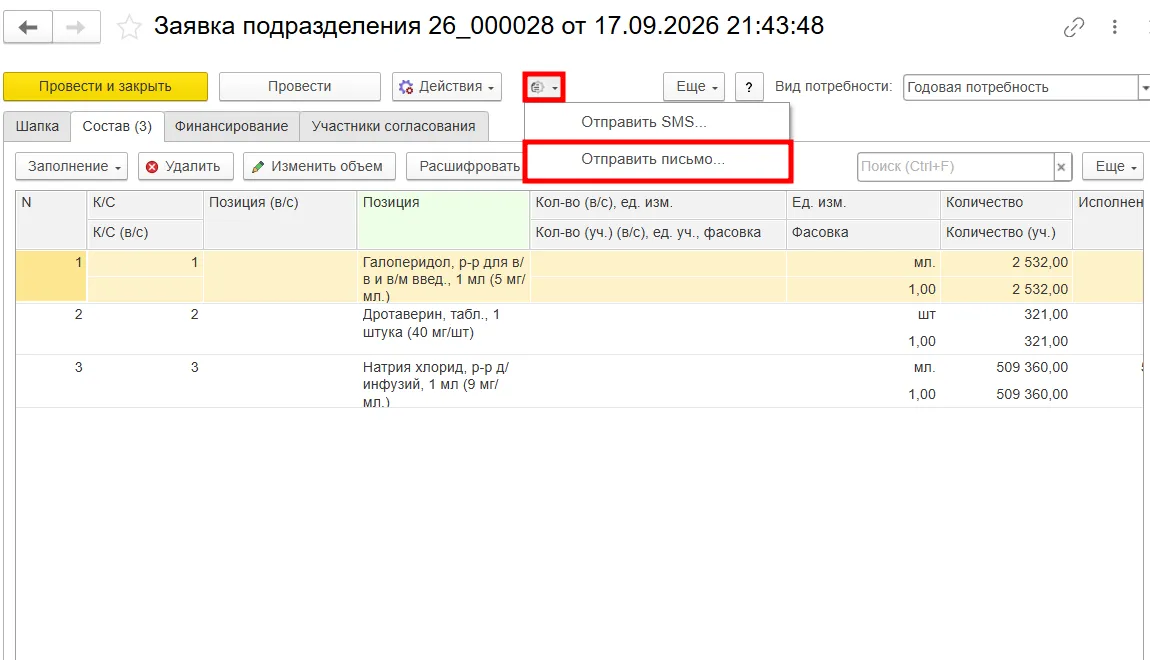
Task: Expand the table's Еще menu near search
Action: (x=1113, y=166)
